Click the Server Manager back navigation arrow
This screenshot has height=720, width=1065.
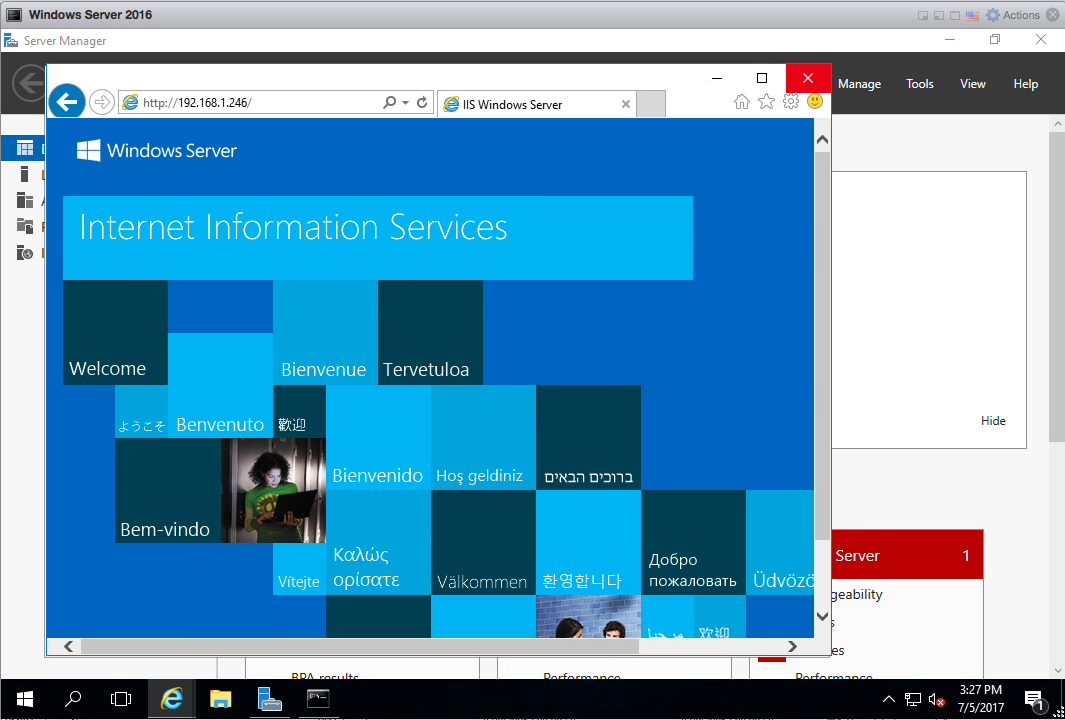[30, 83]
